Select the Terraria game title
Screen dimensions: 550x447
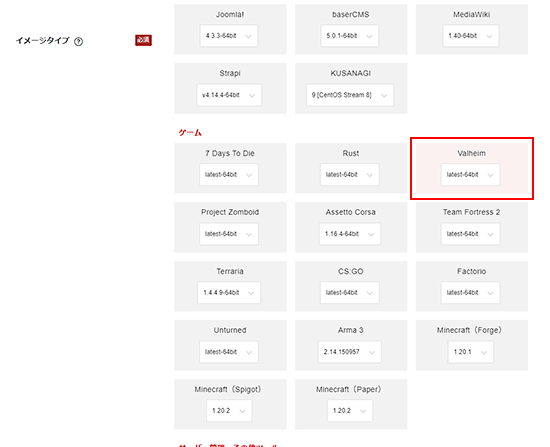[230, 271]
